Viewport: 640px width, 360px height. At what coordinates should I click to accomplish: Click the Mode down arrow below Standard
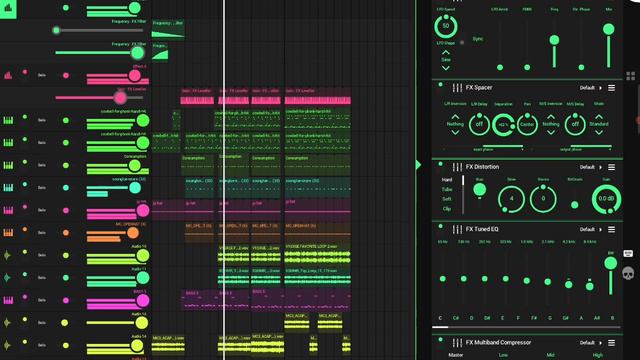point(599,132)
